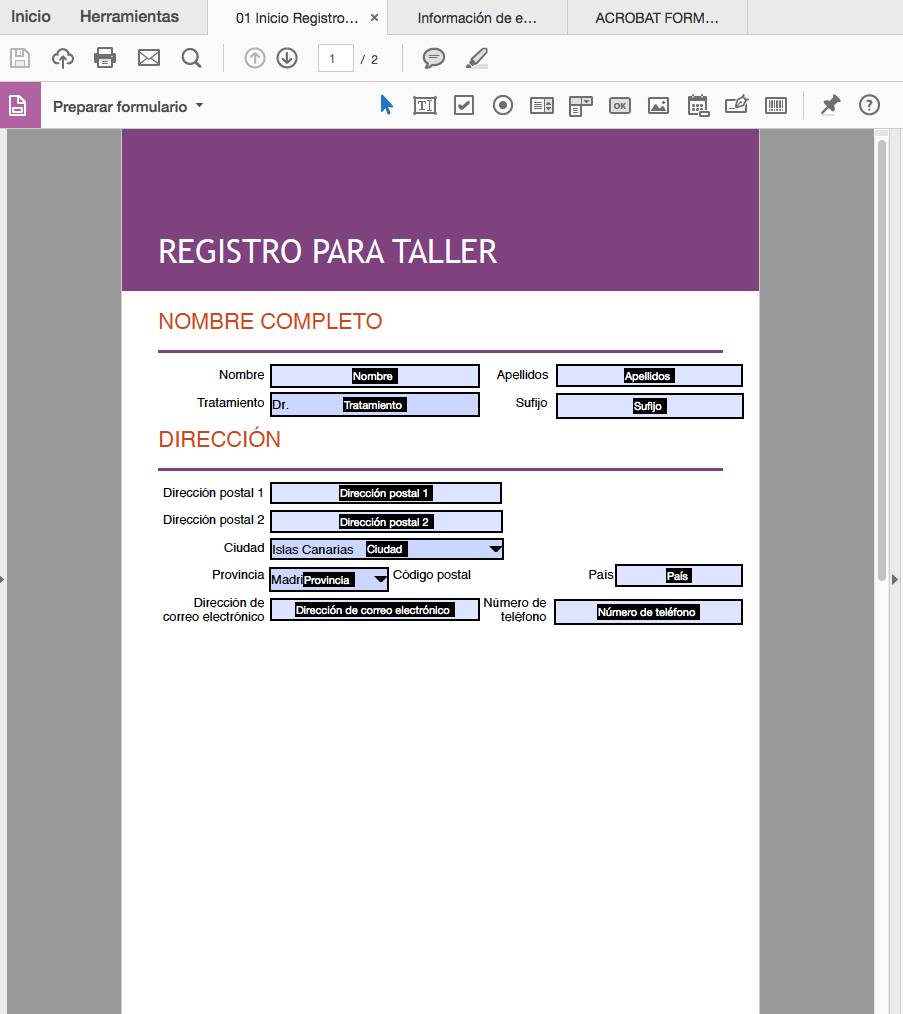This screenshot has height=1014, width=903.
Task: Add a comment with speech bubble icon
Action: click(433, 58)
